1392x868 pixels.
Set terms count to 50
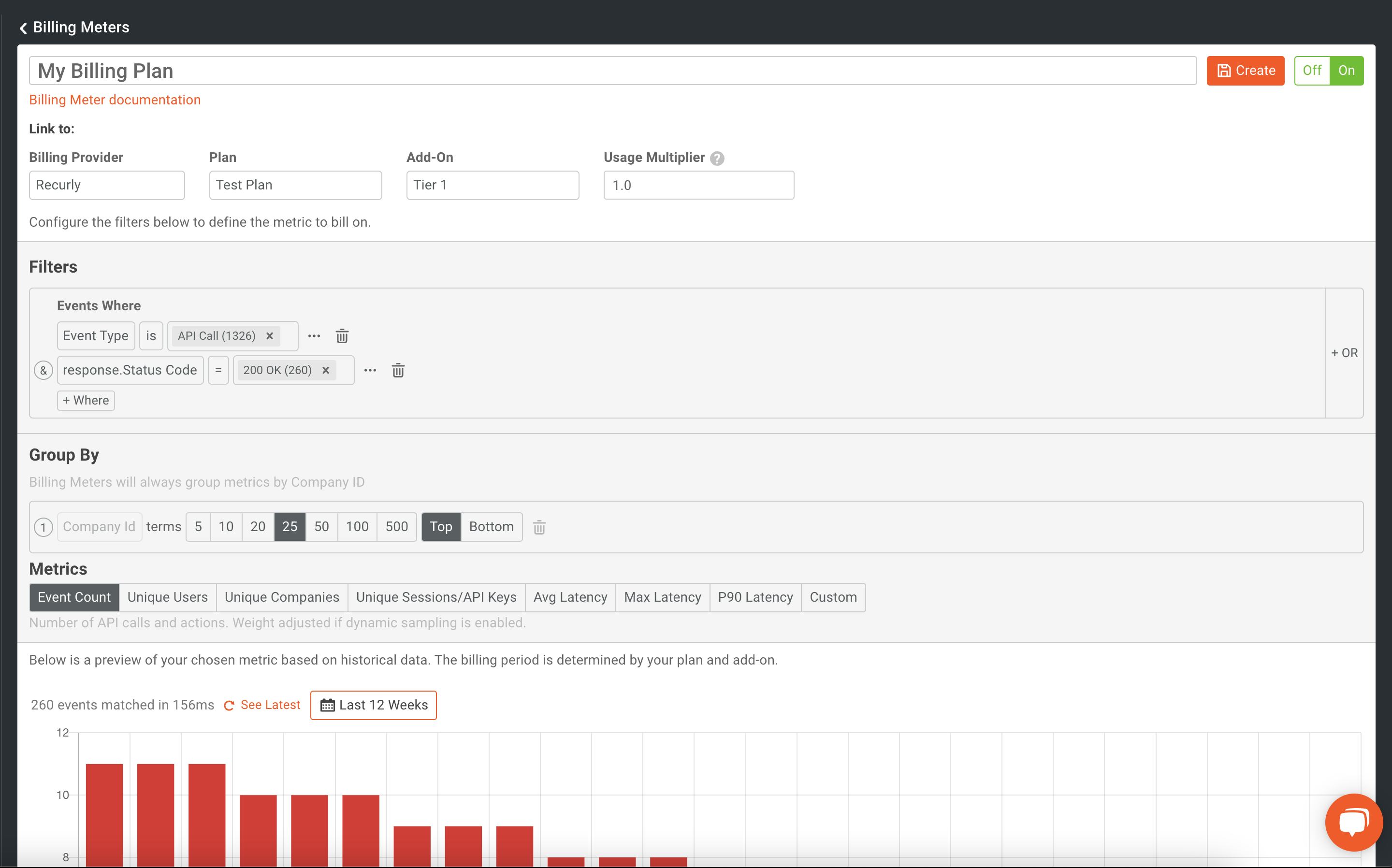(x=321, y=527)
